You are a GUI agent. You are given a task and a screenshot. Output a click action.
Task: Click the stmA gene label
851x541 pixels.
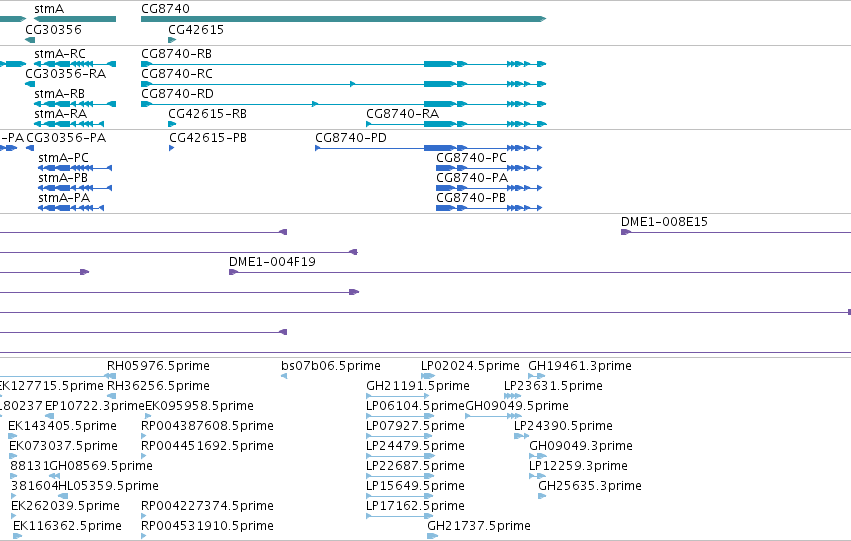[49, 9]
